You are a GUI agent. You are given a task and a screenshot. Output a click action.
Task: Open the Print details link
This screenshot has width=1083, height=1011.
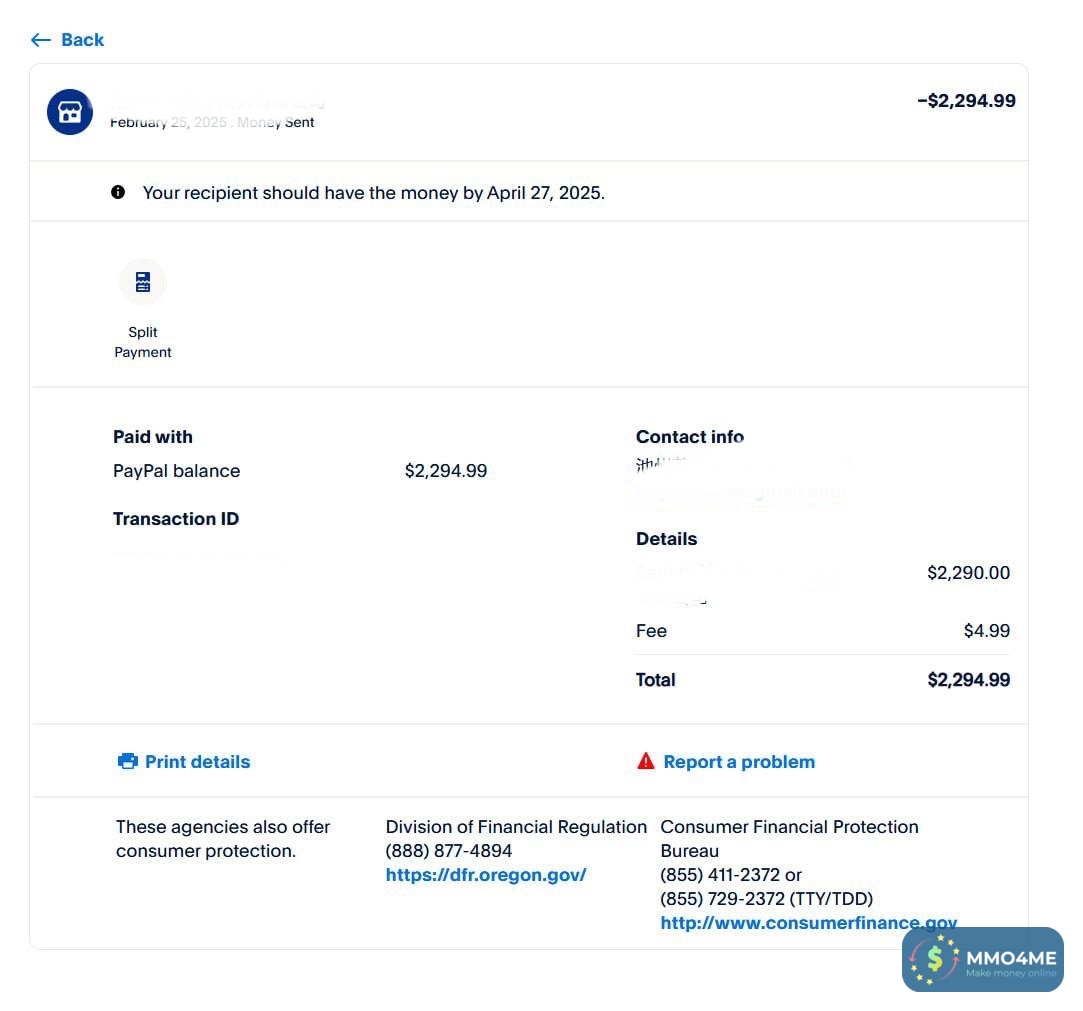[x=197, y=762]
